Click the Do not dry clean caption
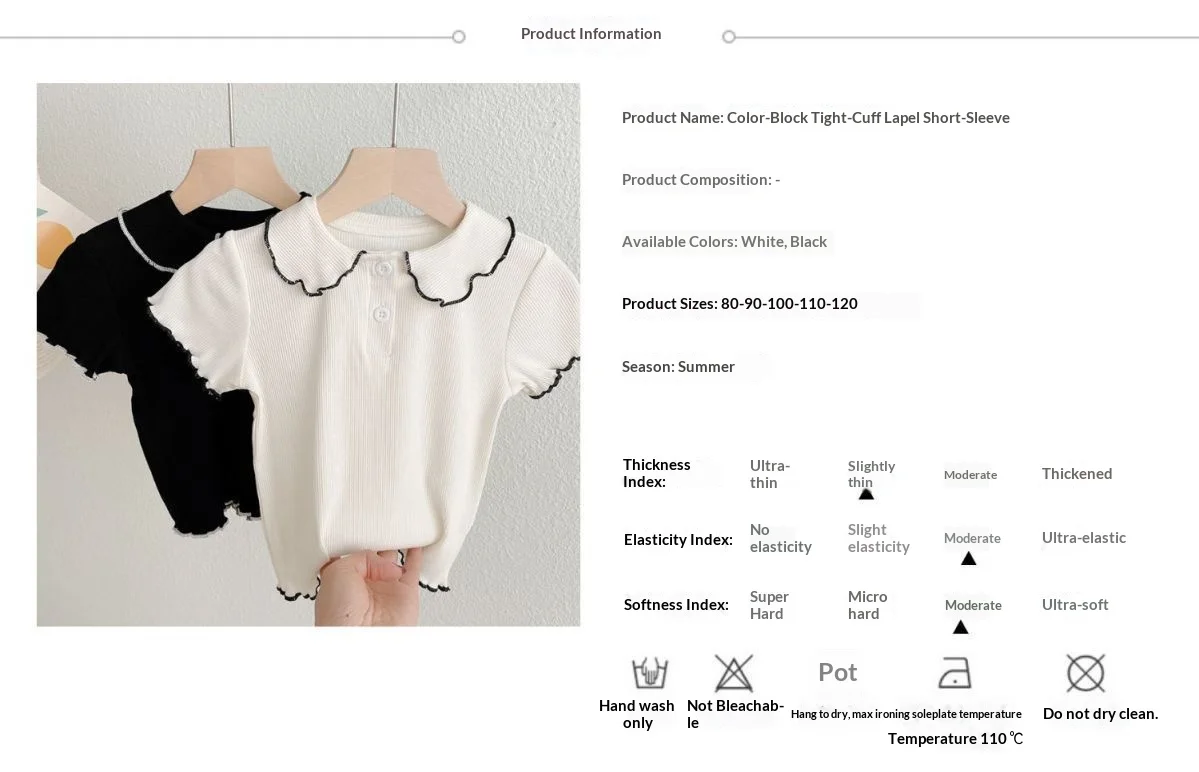The height and width of the screenshot is (772, 1199). click(x=1100, y=714)
